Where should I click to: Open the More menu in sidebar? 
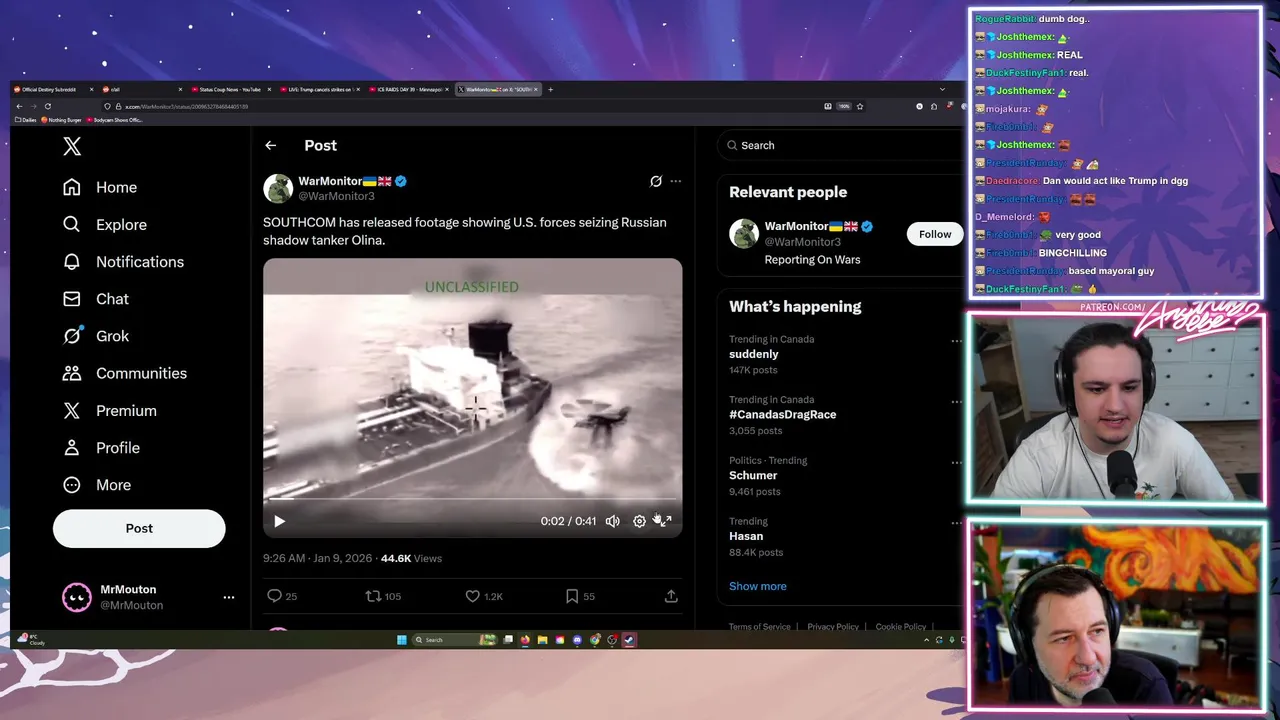(96, 485)
